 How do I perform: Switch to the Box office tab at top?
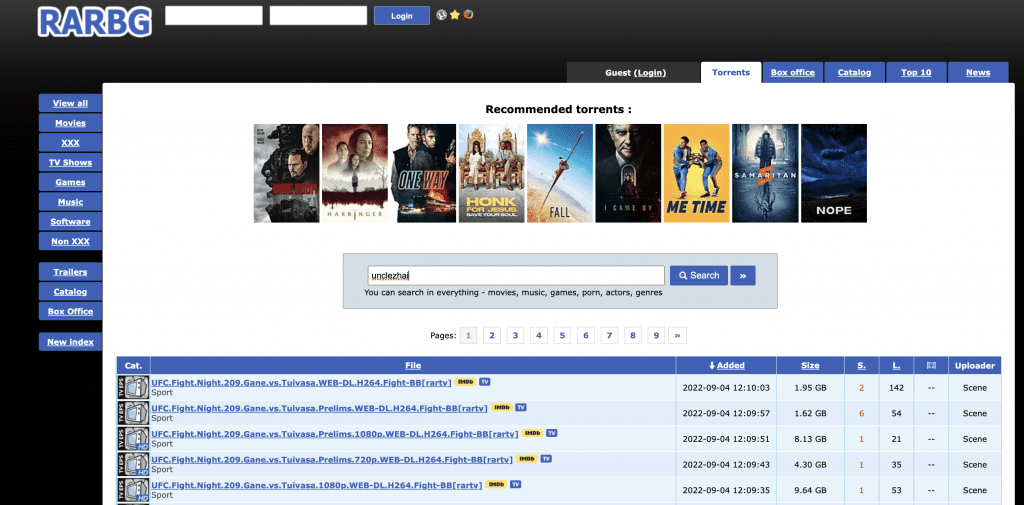[x=792, y=73]
